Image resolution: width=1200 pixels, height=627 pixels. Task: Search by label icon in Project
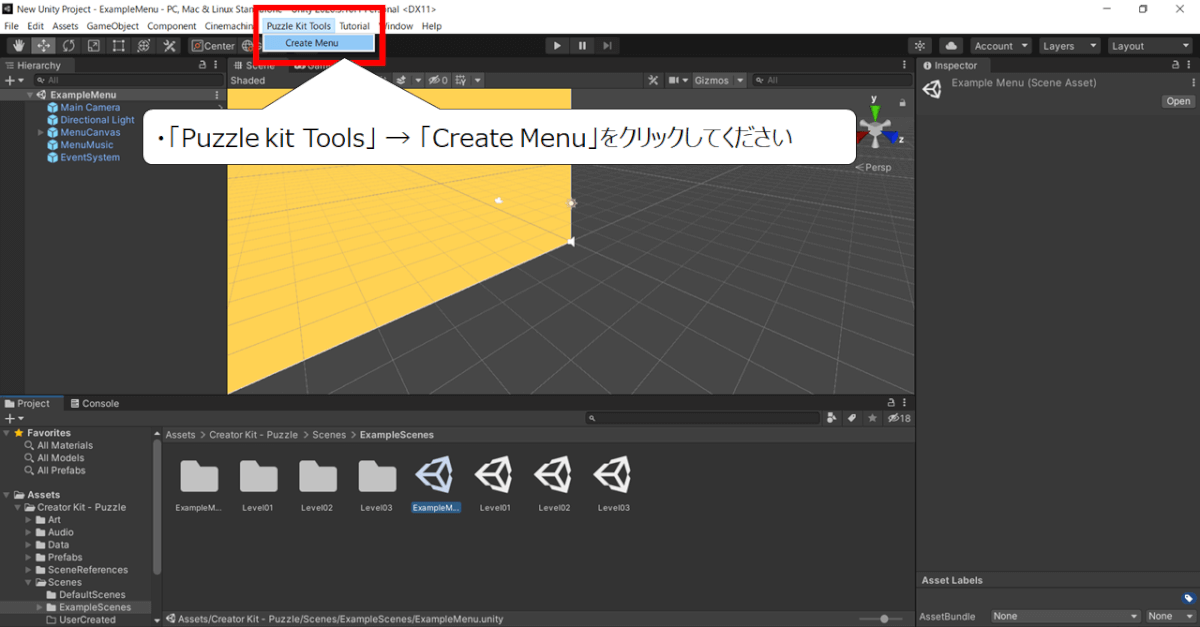point(852,418)
